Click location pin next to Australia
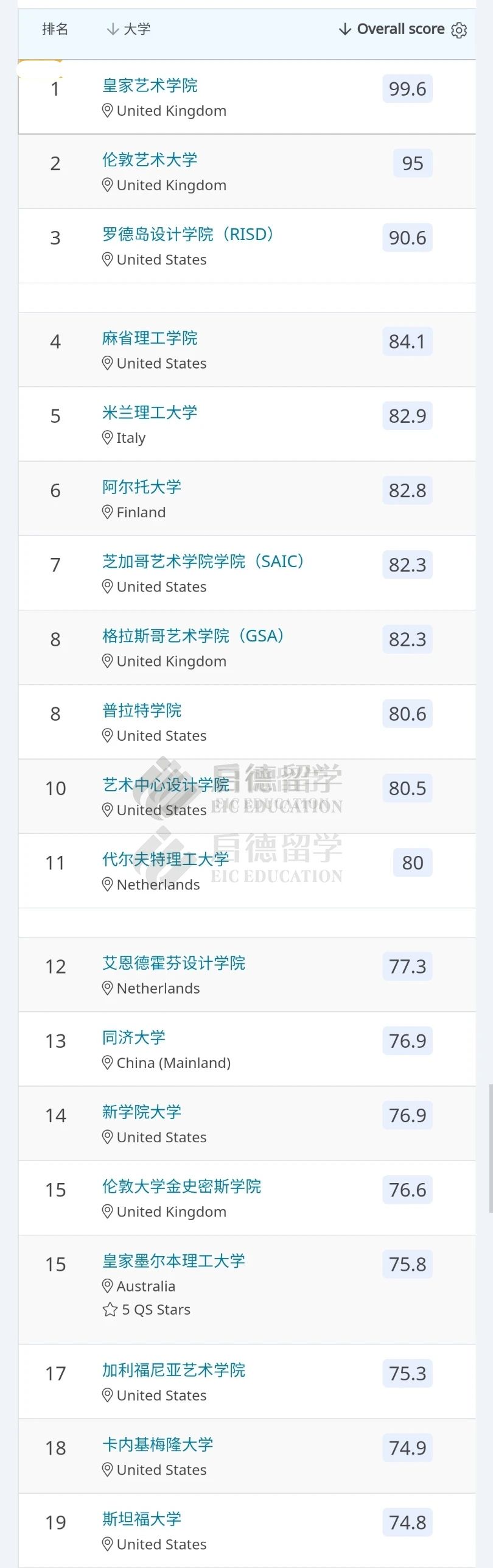Screen dimensions: 493x1568 (x=107, y=1285)
